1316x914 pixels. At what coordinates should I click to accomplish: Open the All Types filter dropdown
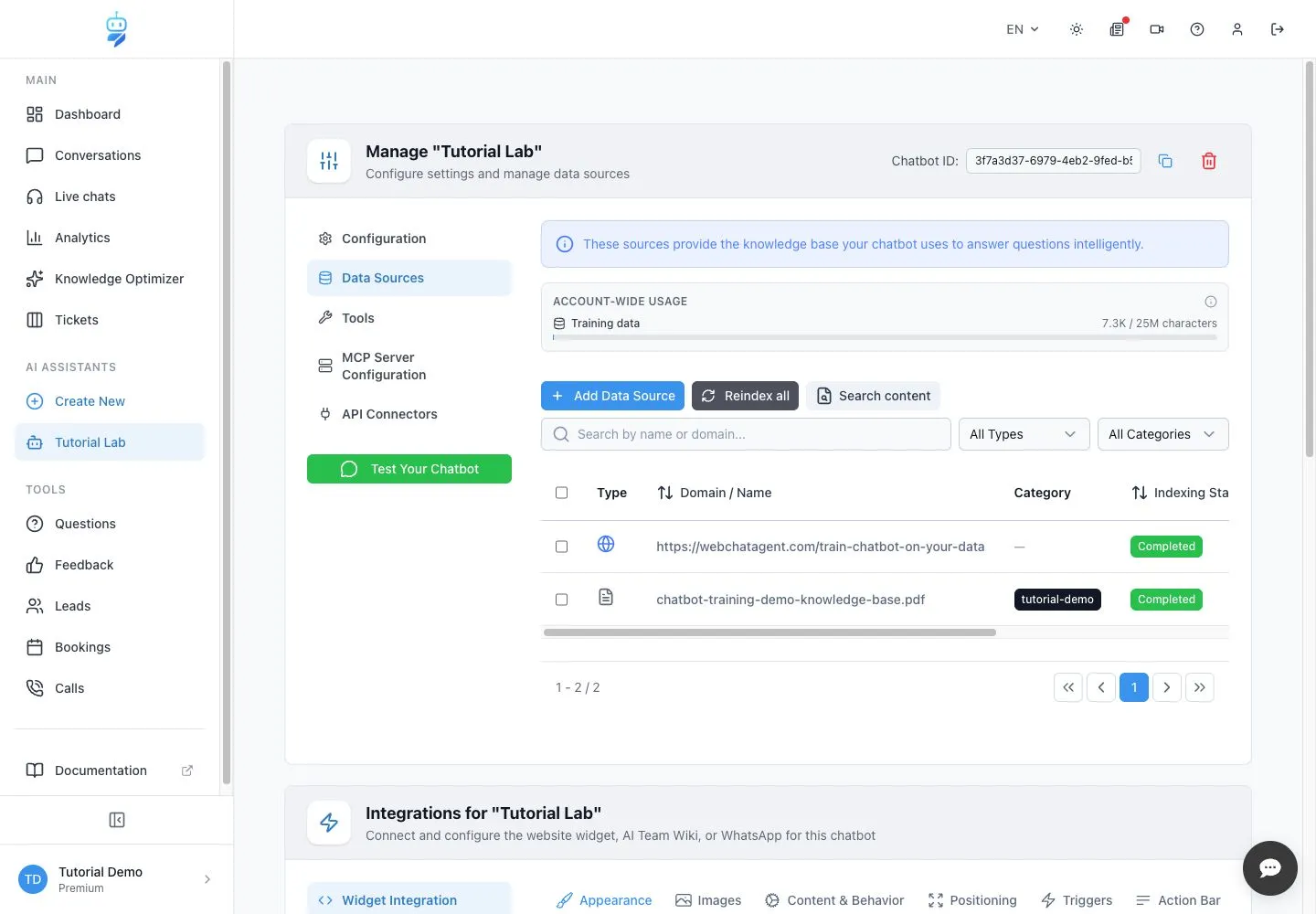click(1024, 434)
